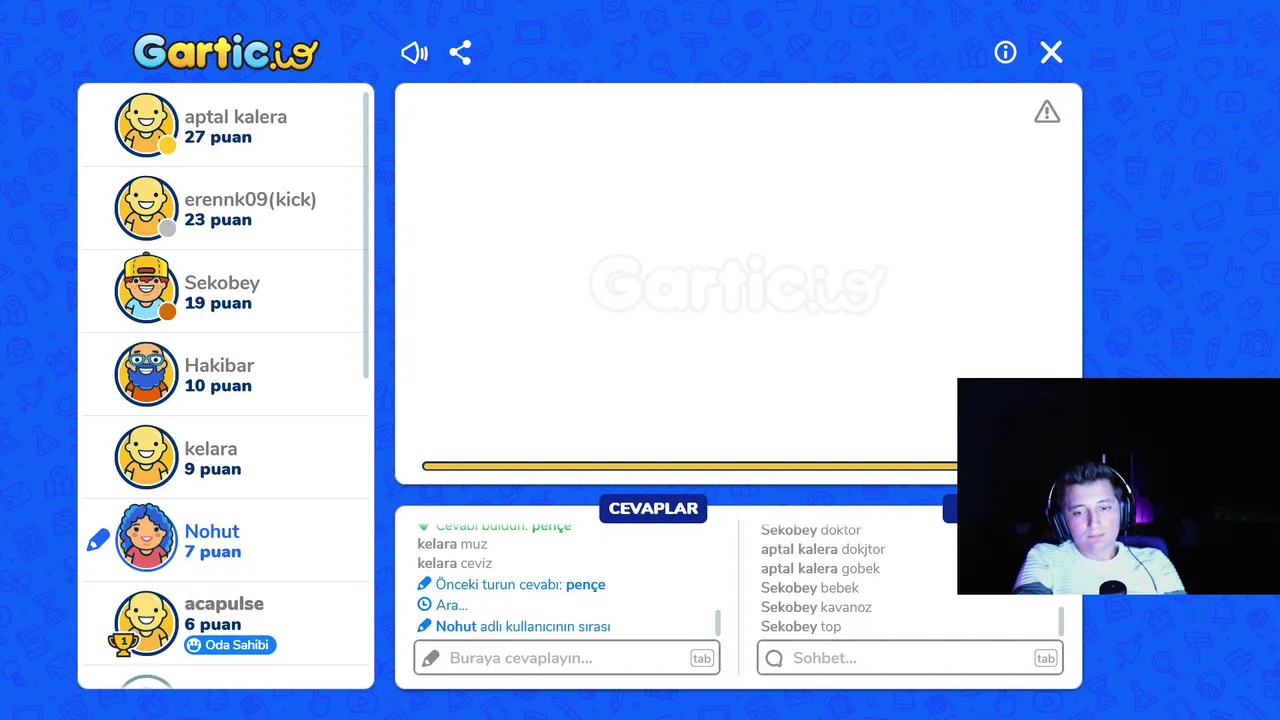Select player name erennk09(kick)

[250, 200]
